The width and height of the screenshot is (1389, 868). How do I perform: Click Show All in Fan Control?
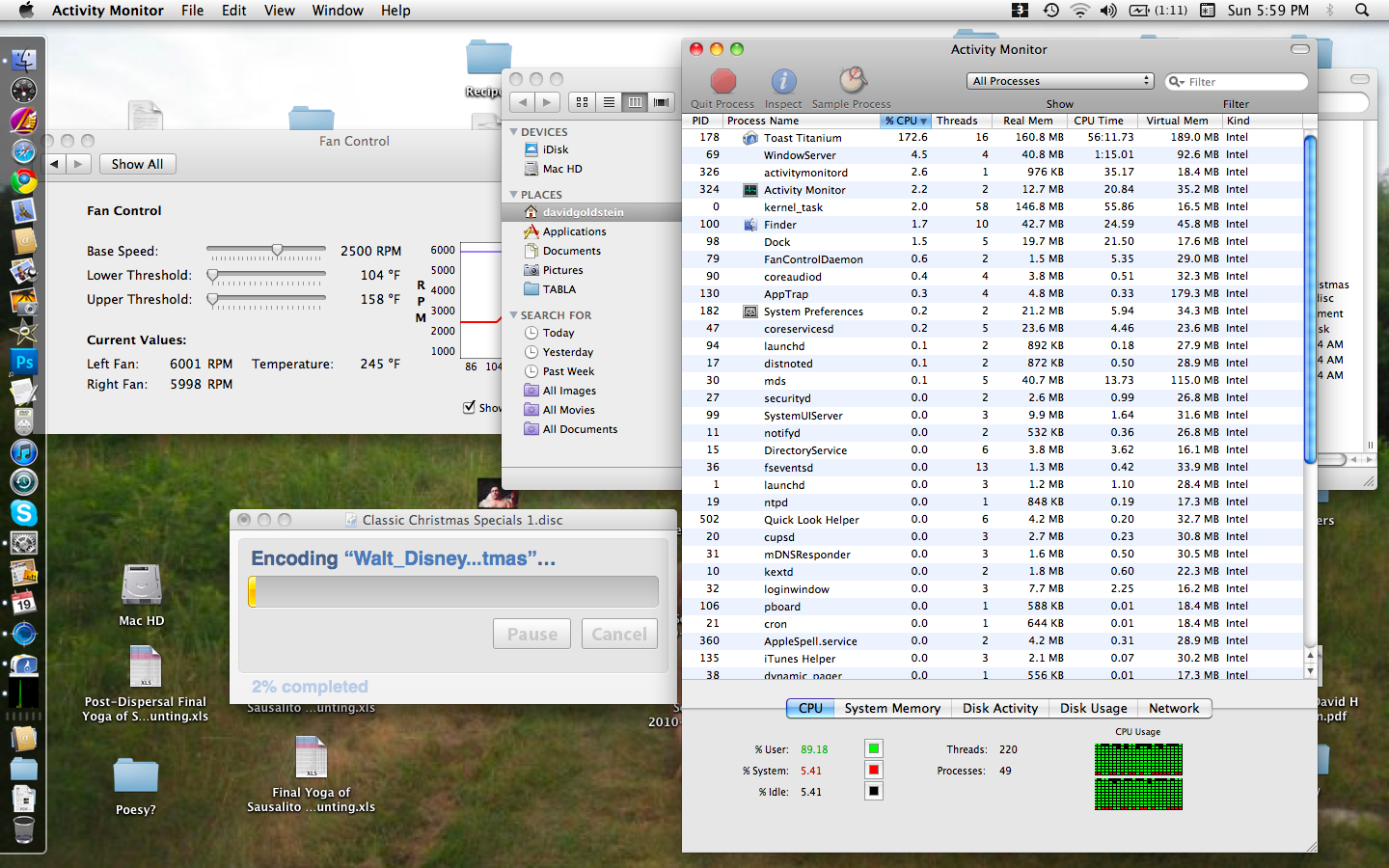[x=137, y=164]
